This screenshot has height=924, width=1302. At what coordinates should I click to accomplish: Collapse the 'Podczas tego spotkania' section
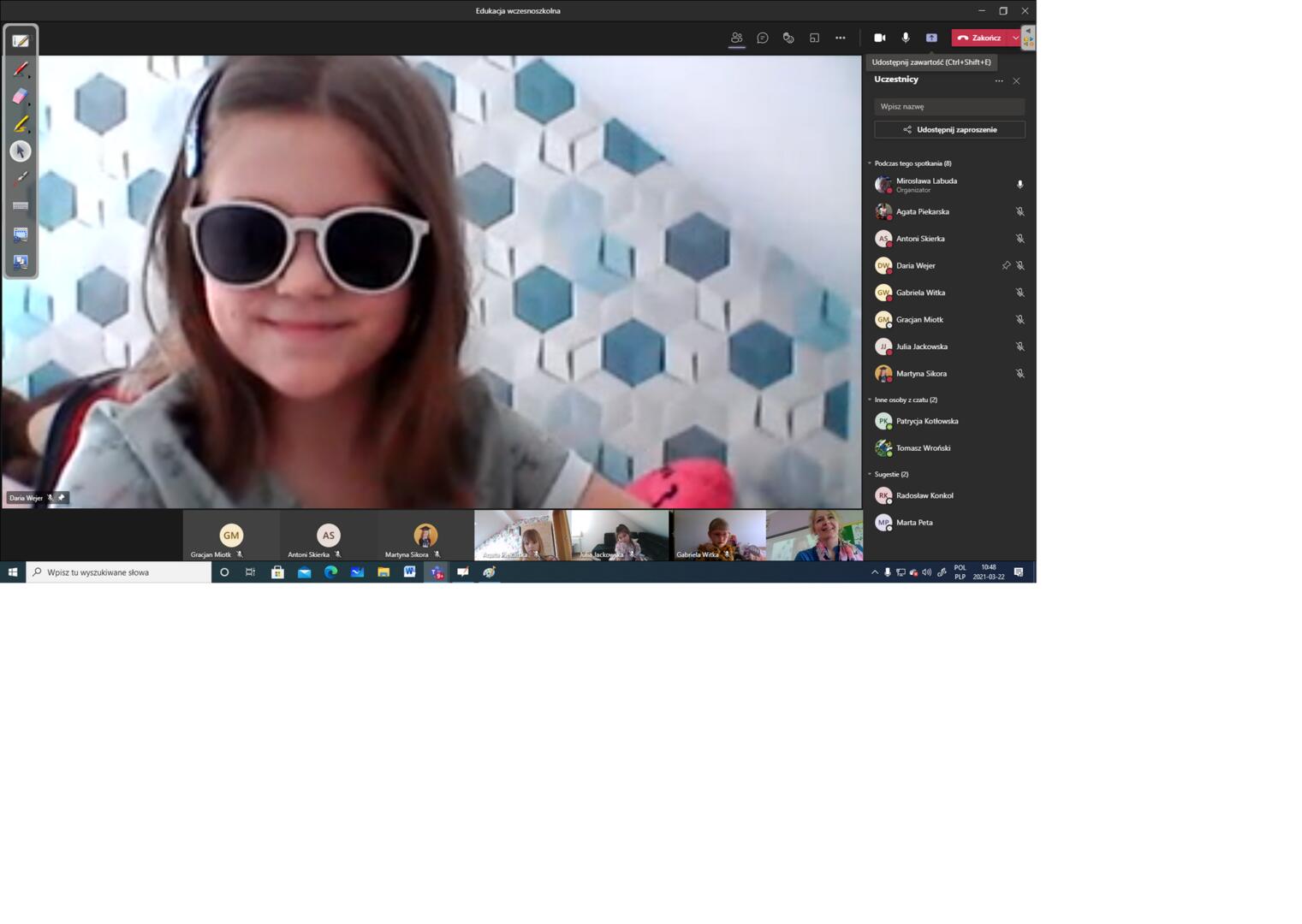coord(870,163)
